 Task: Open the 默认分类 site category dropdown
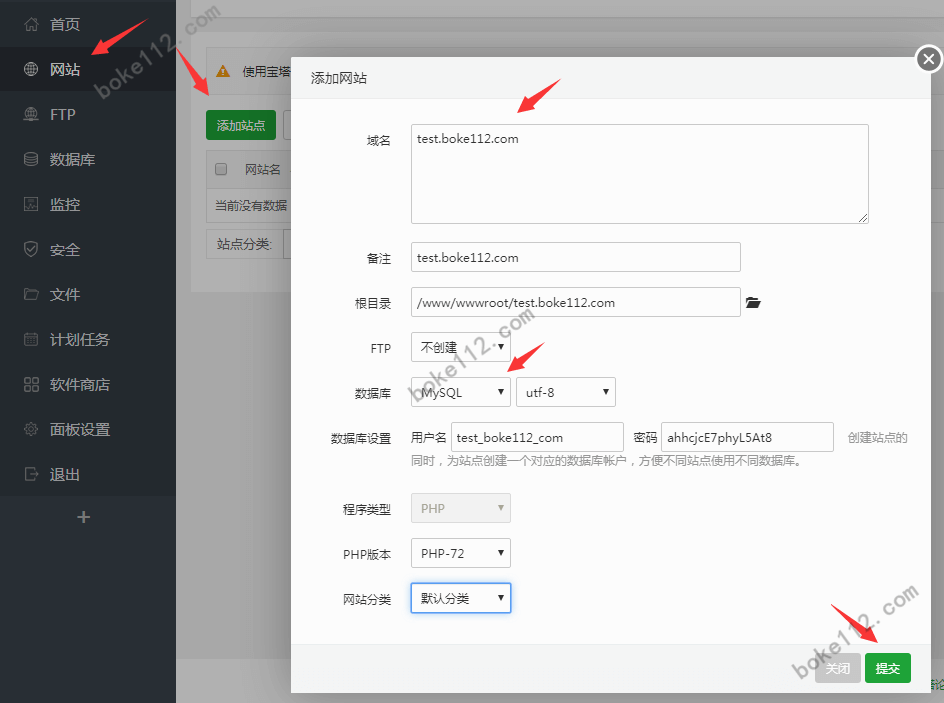(x=461, y=598)
